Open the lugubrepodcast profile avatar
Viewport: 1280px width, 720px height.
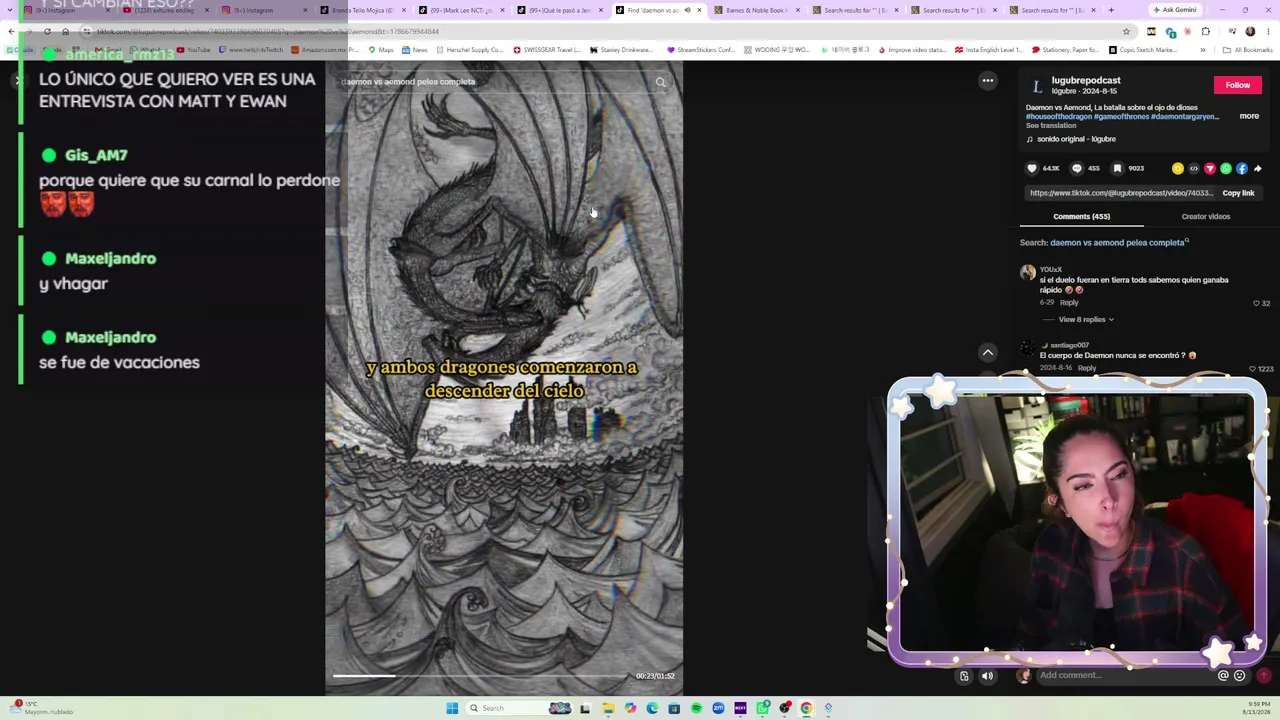coord(1037,85)
